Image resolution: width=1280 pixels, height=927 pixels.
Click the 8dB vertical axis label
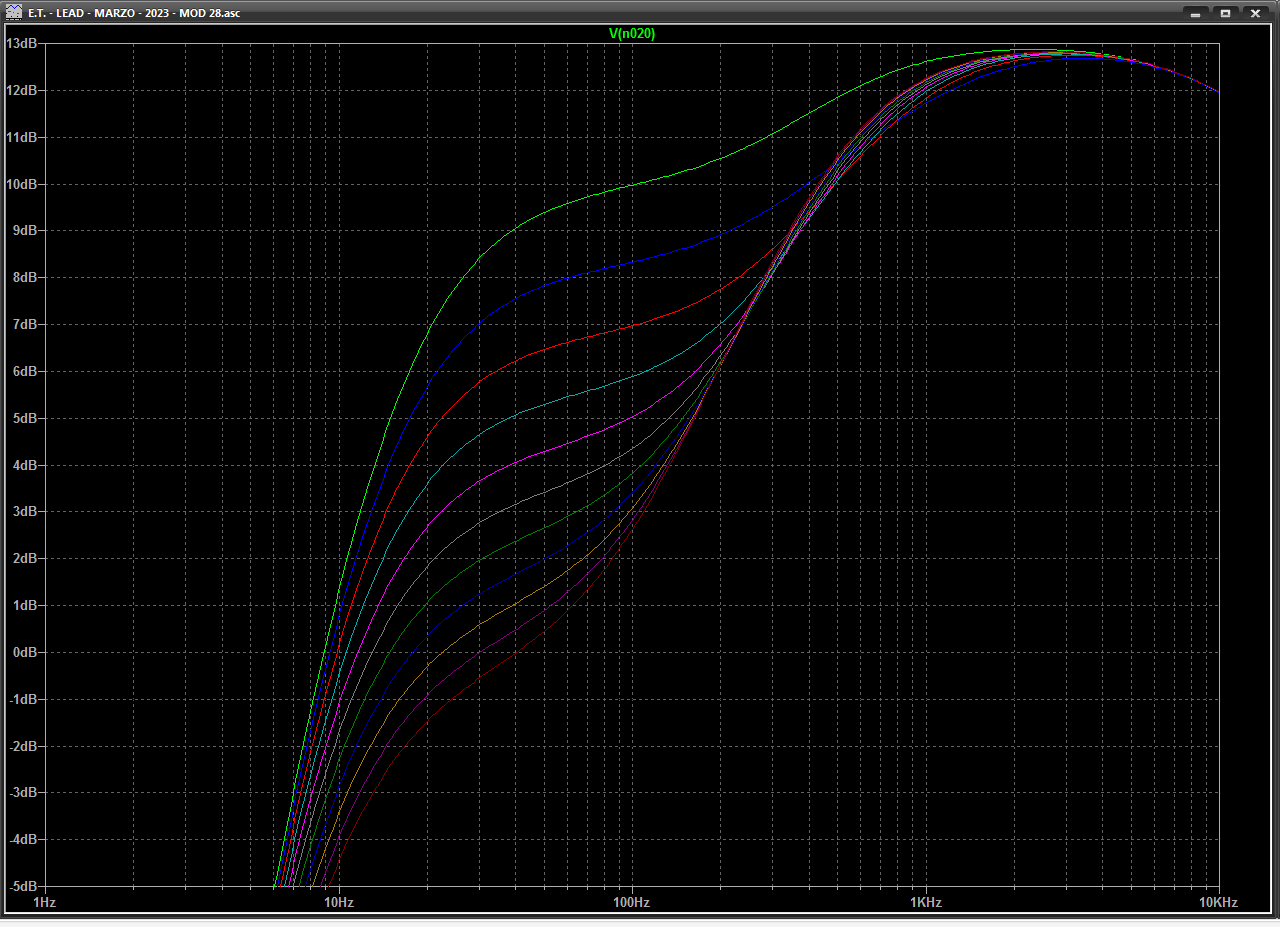[24, 277]
